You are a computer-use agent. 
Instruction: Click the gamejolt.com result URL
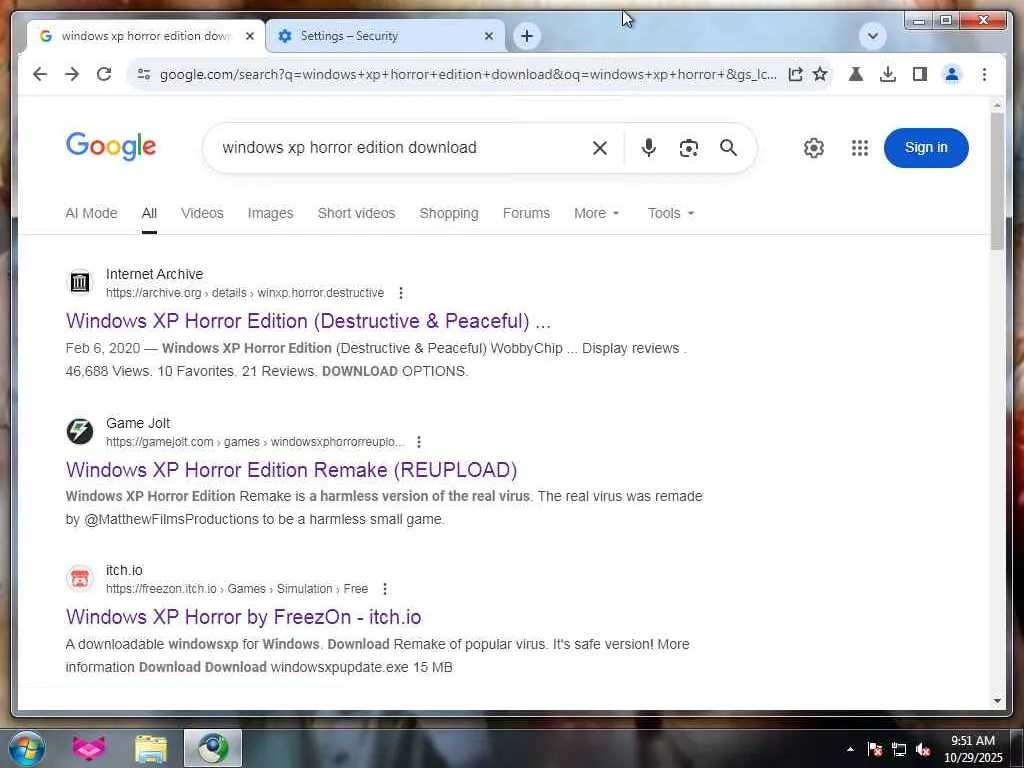point(255,442)
